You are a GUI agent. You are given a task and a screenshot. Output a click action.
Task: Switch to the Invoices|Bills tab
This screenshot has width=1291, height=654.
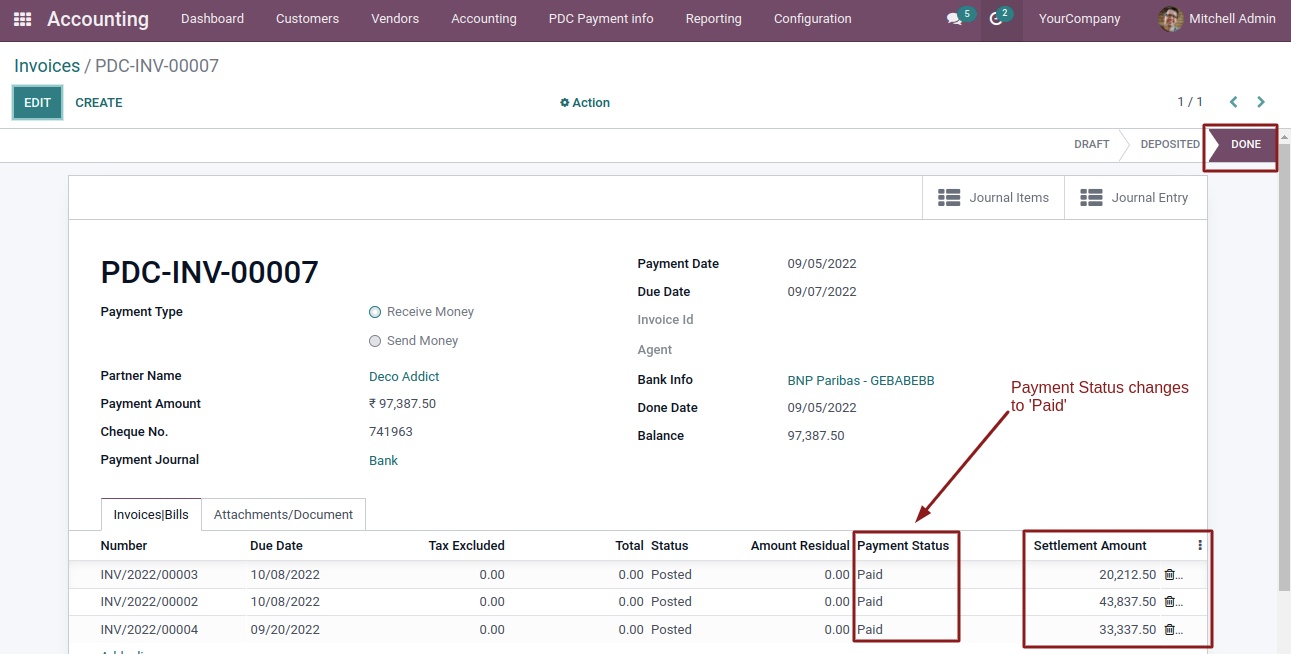(x=151, y=515)
